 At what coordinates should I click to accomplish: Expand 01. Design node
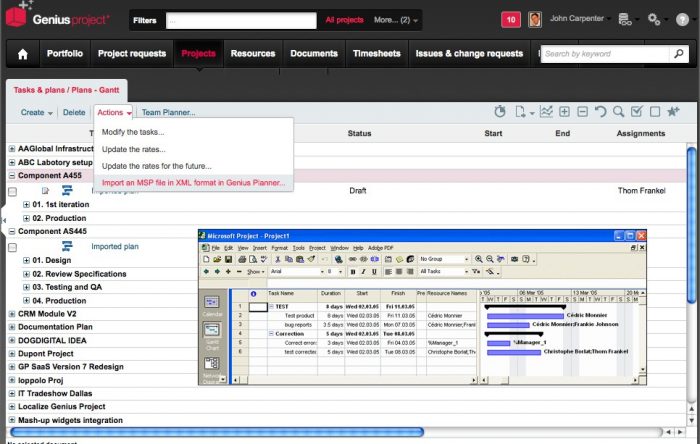[x=26, y=260]
